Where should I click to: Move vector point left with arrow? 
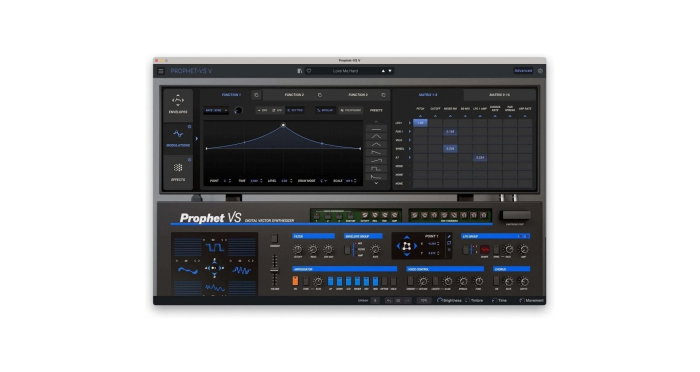click(398, 246)
